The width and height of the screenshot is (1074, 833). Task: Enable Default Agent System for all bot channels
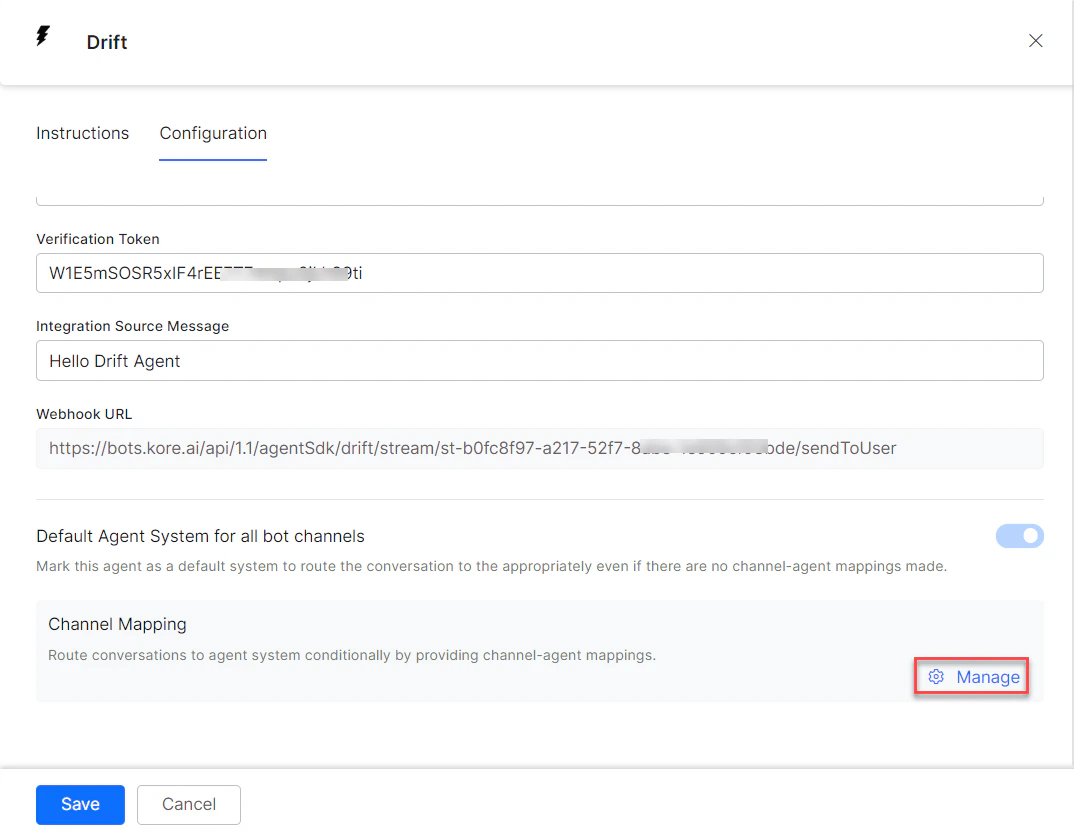click(1019, 536)
